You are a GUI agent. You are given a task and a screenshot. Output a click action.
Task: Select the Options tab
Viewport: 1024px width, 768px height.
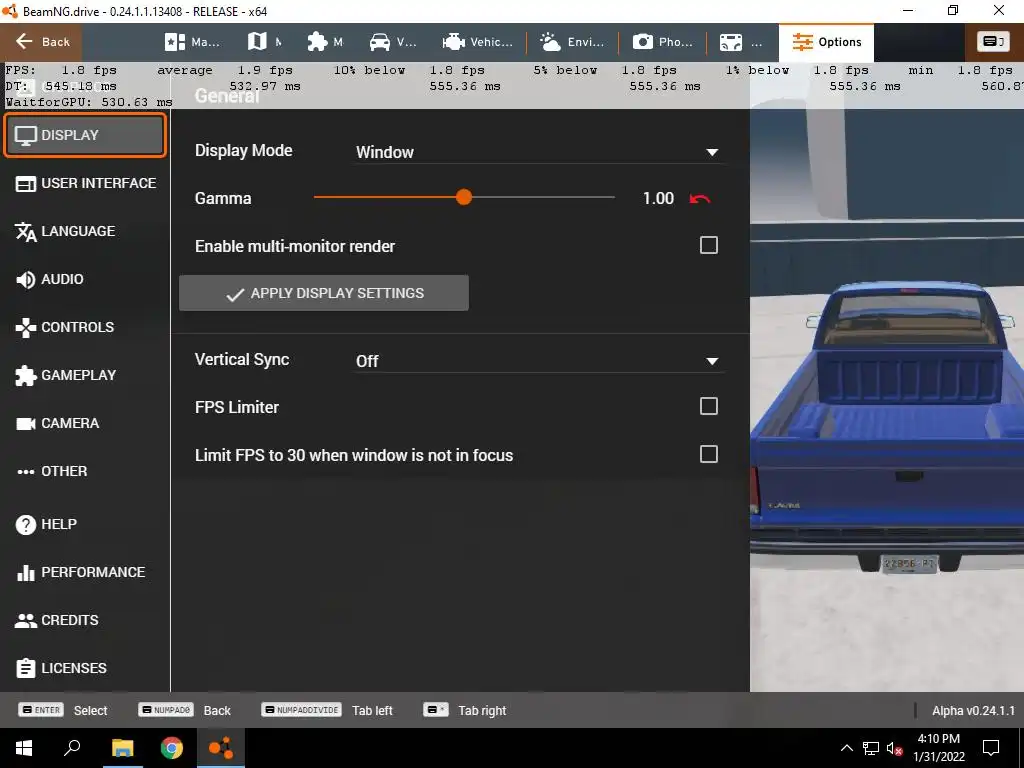point(826,42)
